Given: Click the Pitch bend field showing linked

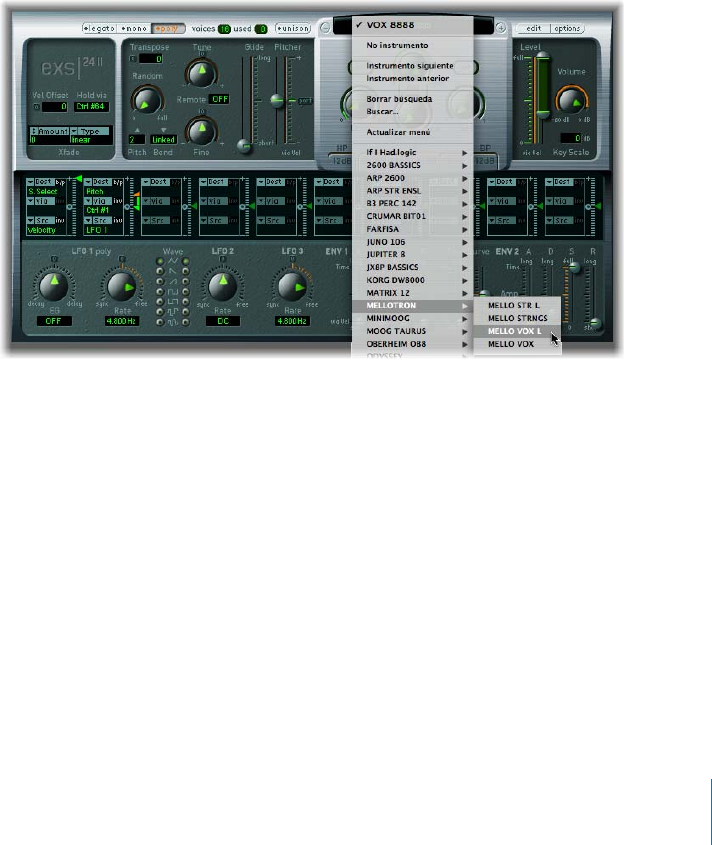Looking at the screenshot, I should pos(163,140).
